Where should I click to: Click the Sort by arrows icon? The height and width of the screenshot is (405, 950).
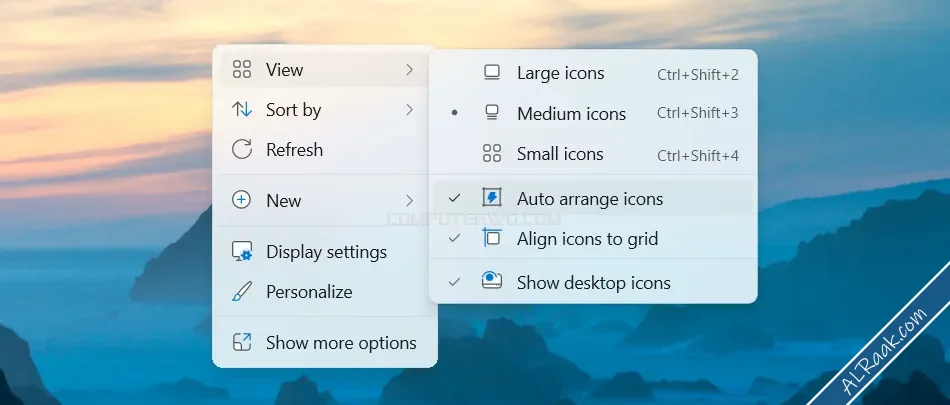point(242,110)
